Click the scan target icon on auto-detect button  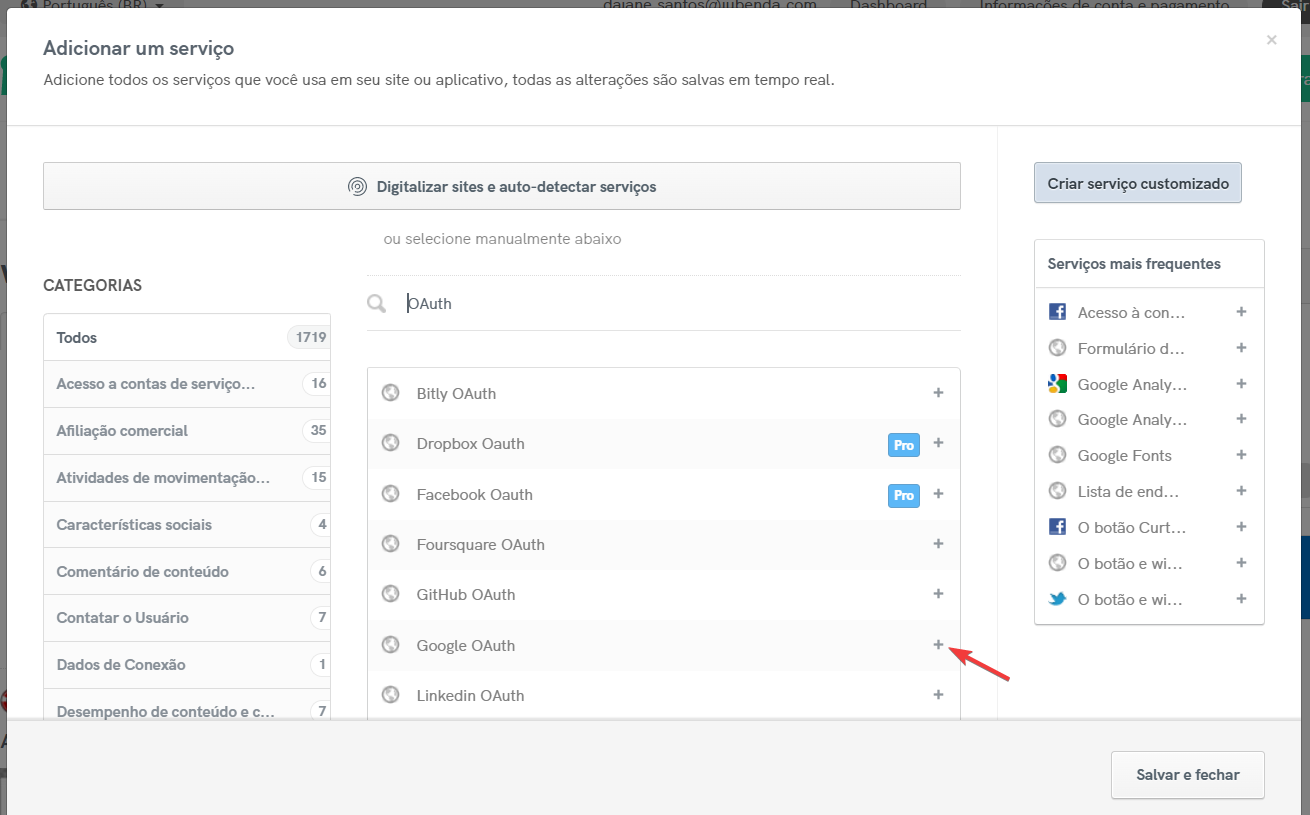coord(357,186)
